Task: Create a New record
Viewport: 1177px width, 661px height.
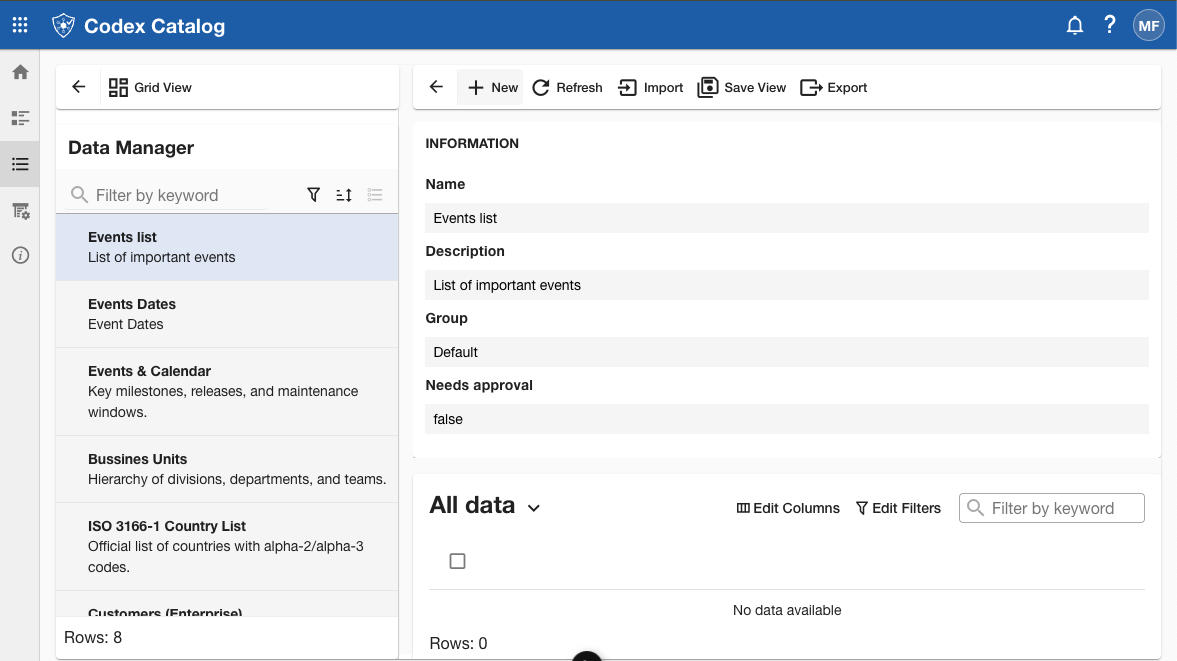Action: pyautogui.click(x=492, y=88)
